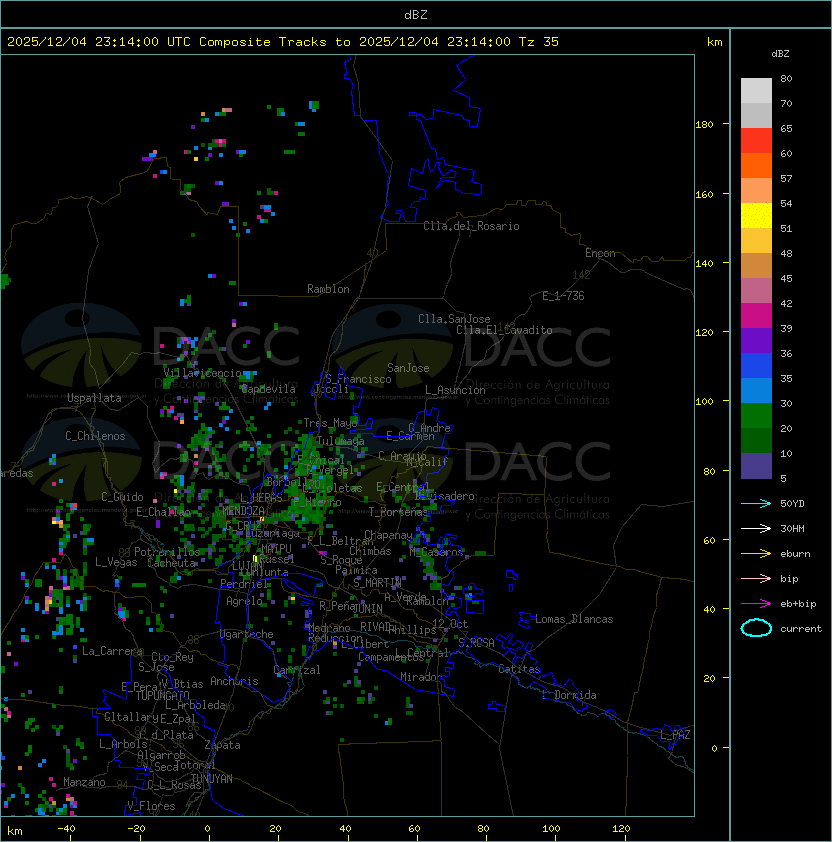Pick the yellow 51–54 dBZ legend swatch
This screenshot has height=842, width=832.
[756, 216]
